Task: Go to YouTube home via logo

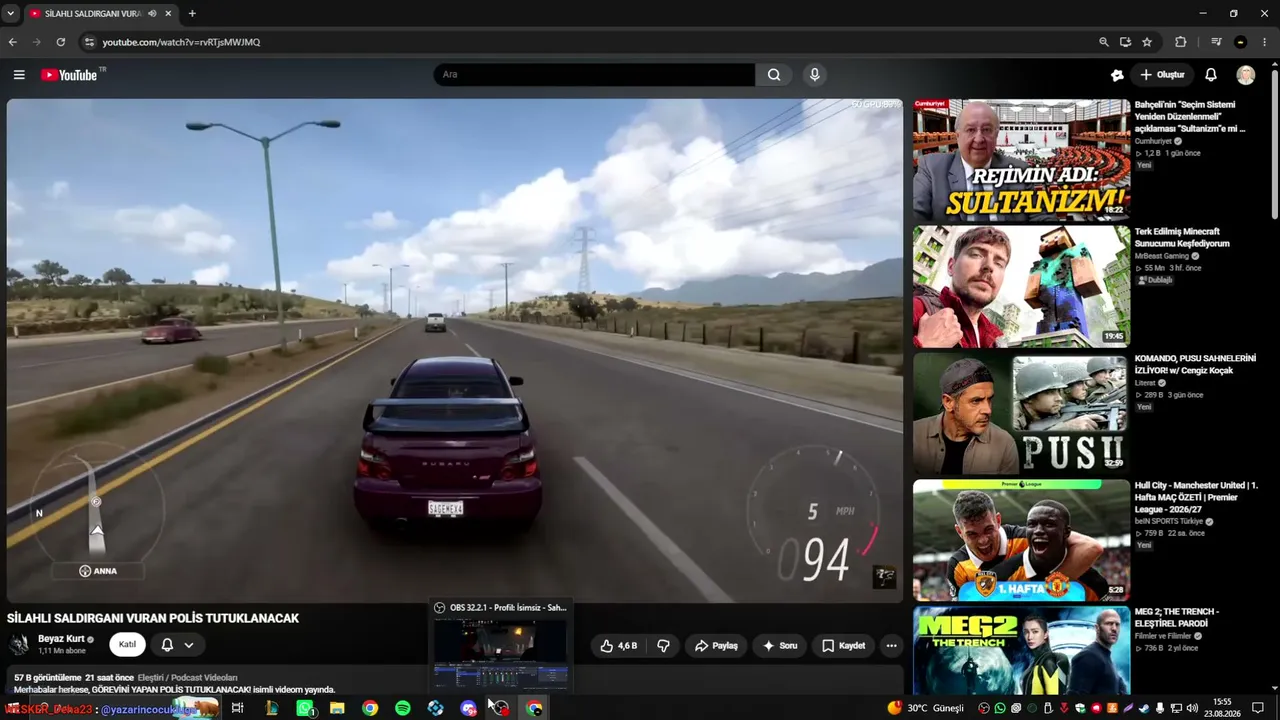Action: click(x=69, y=75)
